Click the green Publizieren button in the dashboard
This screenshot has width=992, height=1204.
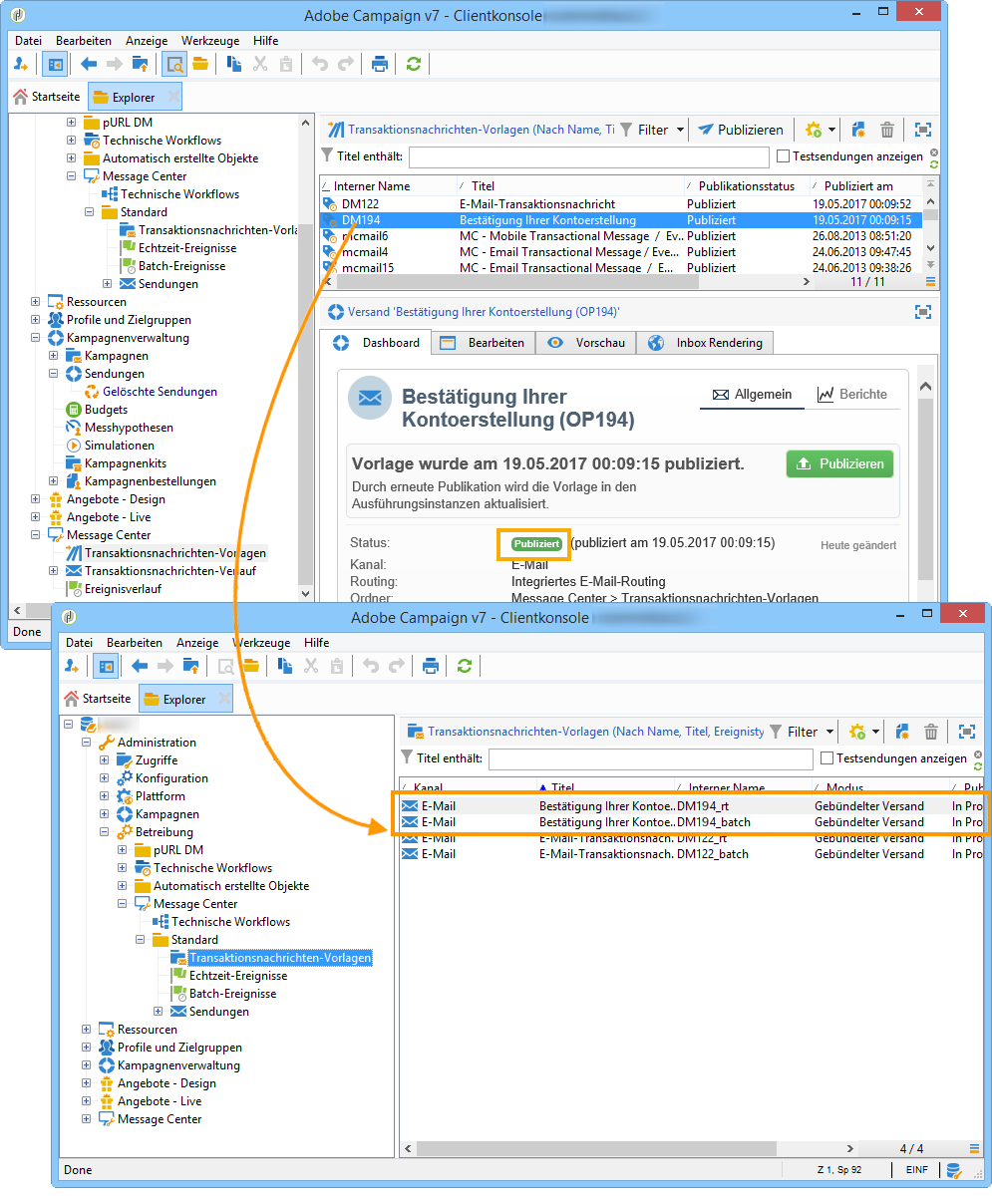coord(839,464)
